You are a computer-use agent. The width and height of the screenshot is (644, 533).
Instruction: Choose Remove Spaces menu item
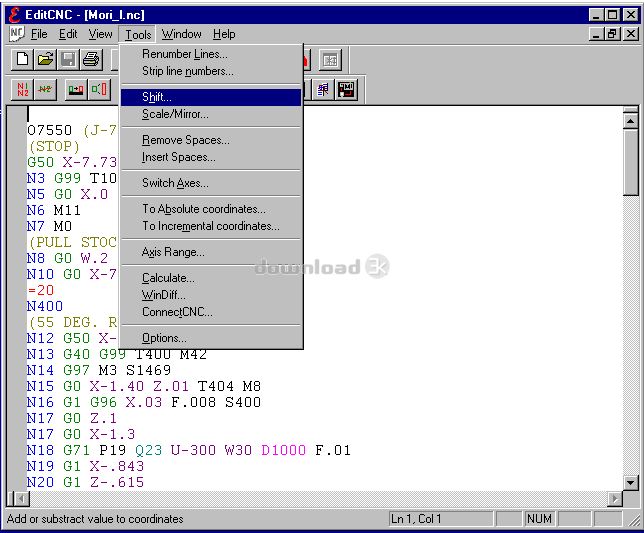[211, 140]
